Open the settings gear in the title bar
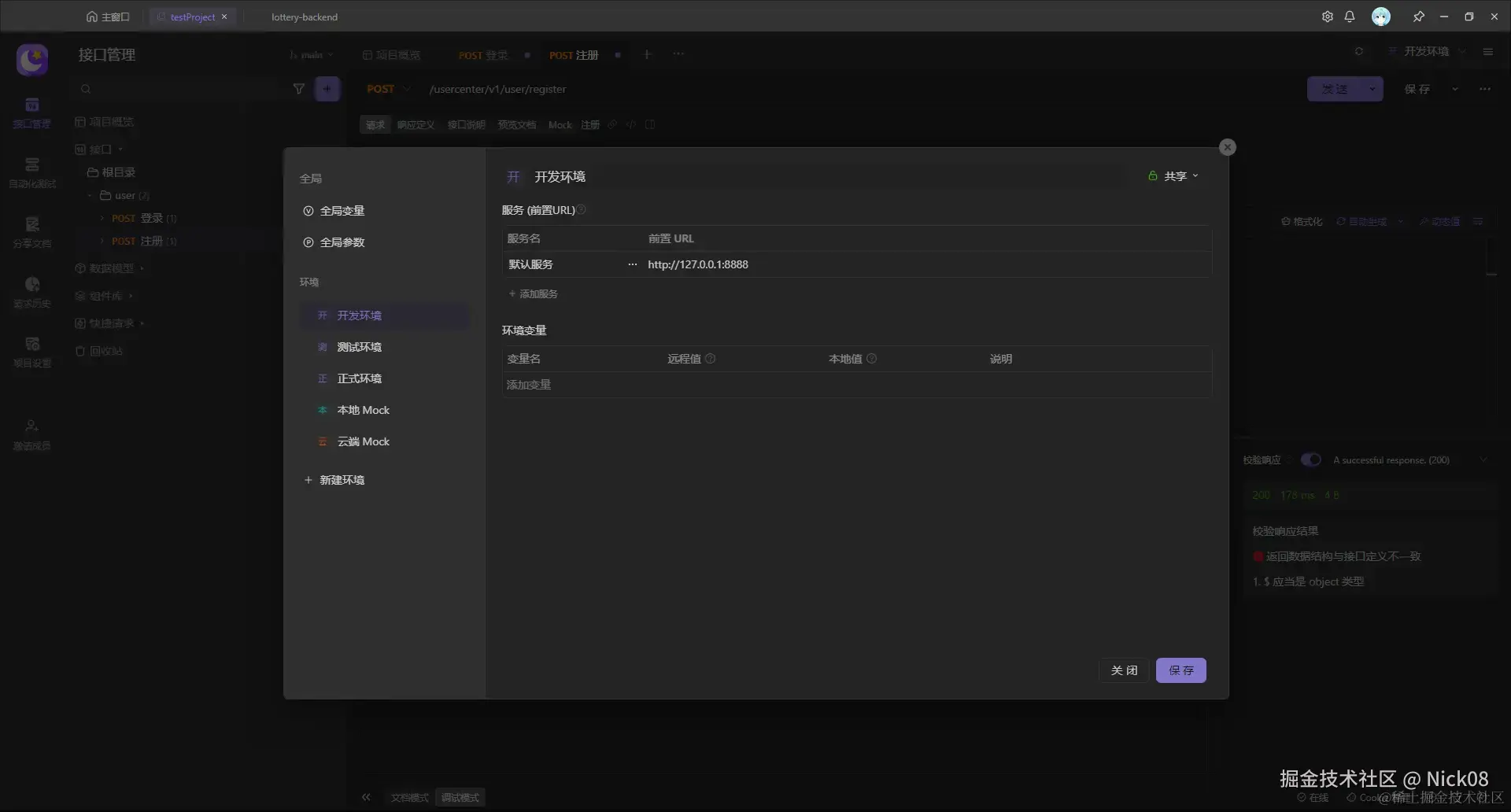The height and width of the screenshot is (812, 1511). pos(1327,17)
